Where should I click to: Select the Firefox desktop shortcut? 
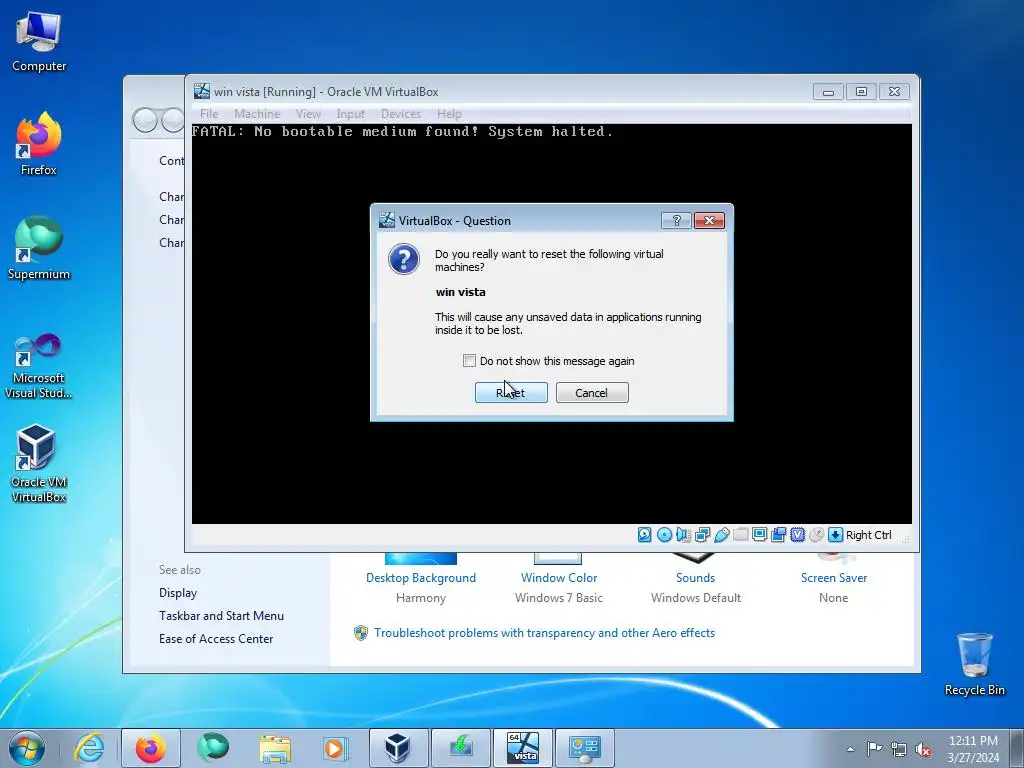coord(39,144)
